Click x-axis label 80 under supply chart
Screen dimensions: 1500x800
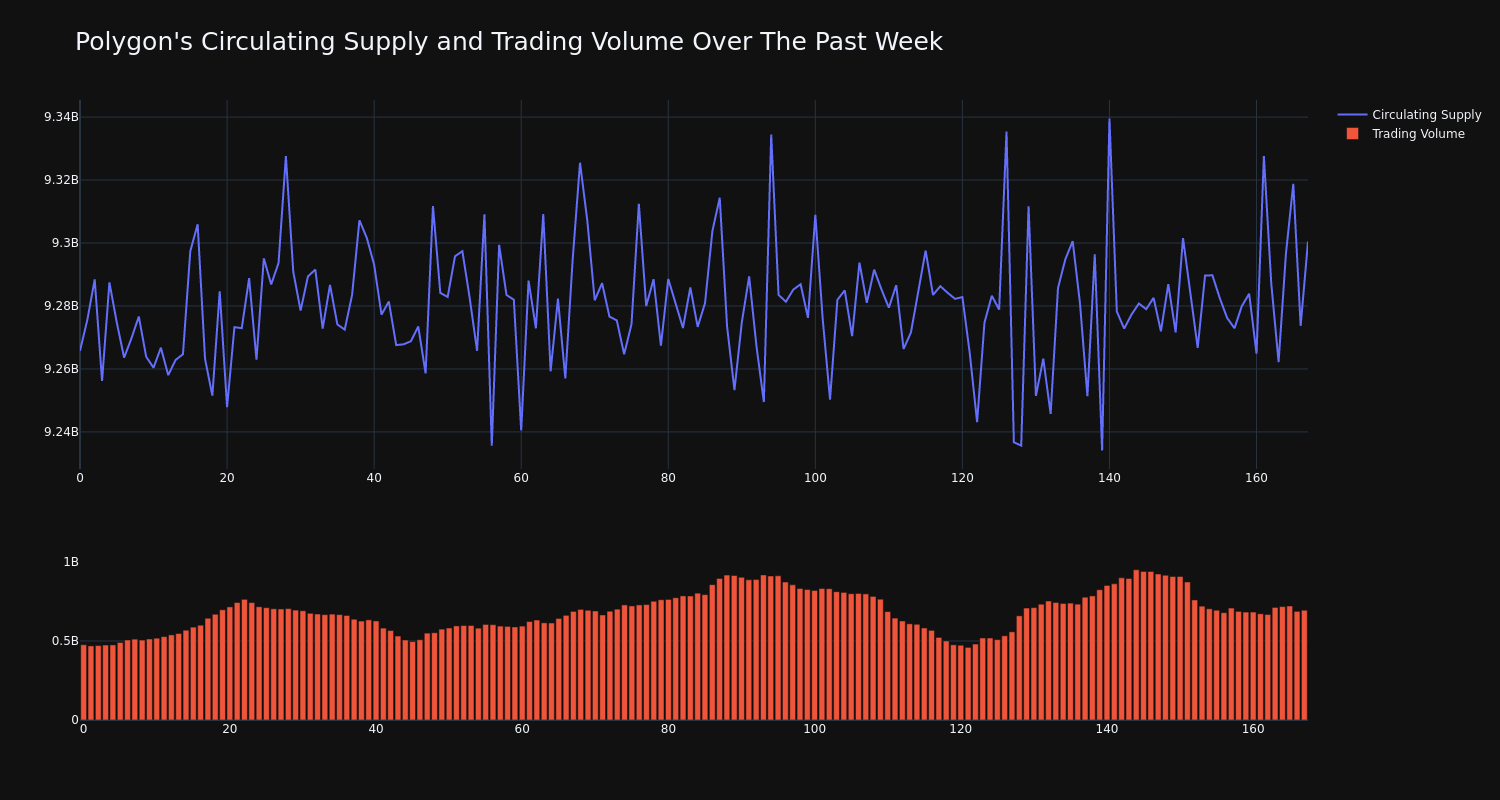click(668, 478)
